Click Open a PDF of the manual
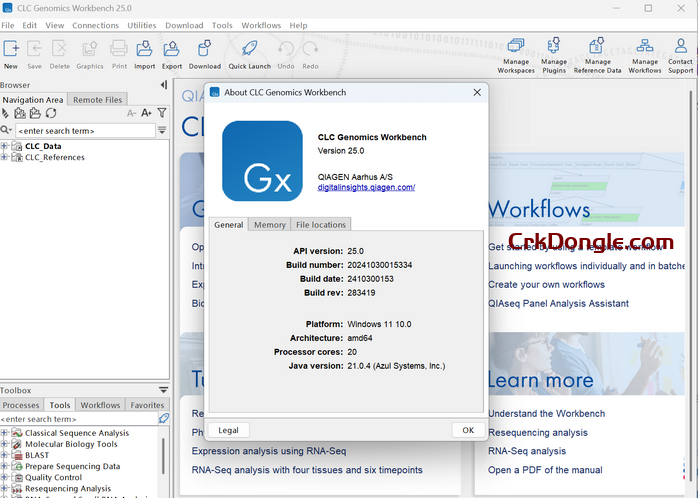The height and width of the screenshot is (498, 700). pos(545,470)
